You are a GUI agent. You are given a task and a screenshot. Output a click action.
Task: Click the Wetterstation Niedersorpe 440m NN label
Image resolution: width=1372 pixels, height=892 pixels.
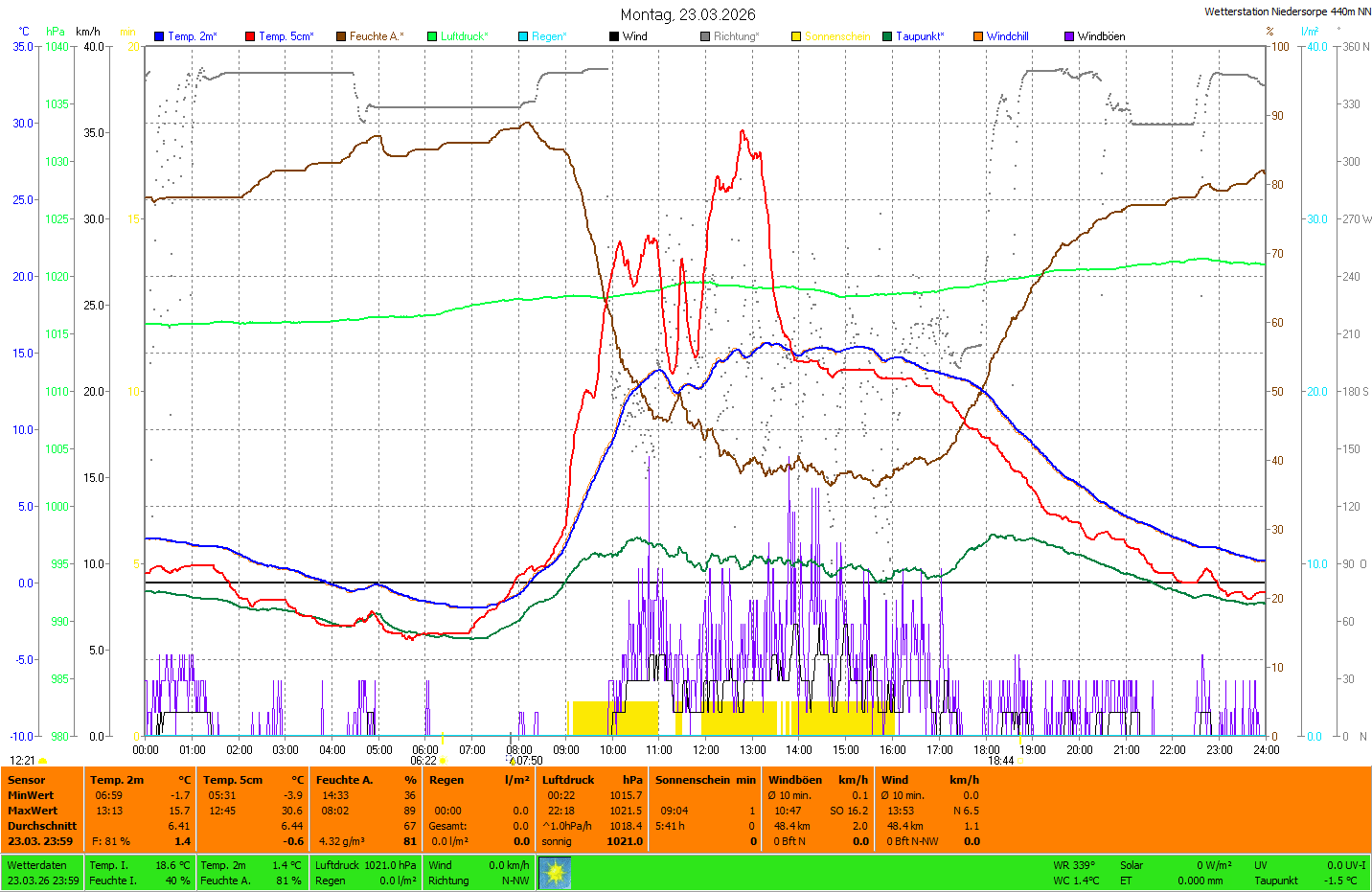(1287, 11)
